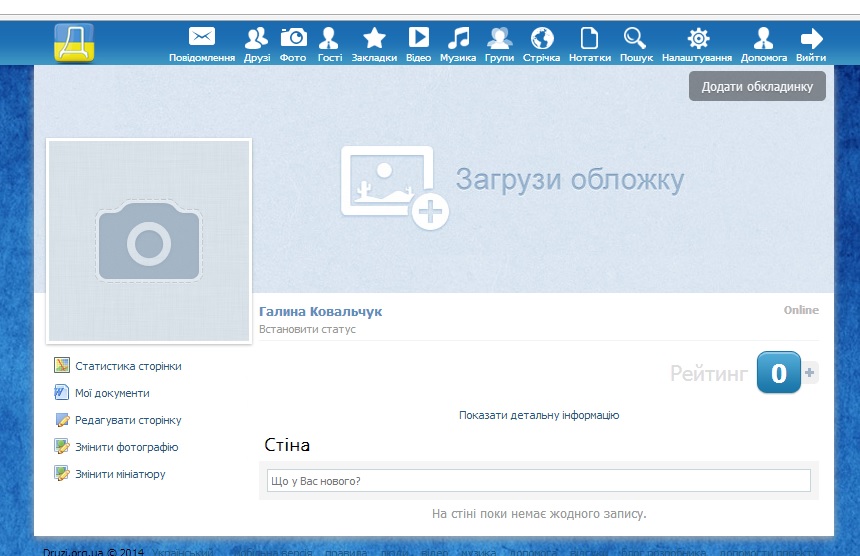Click the Вийти logout arrow icon
The image size is (860, 556).
click(x=811, y=38)
